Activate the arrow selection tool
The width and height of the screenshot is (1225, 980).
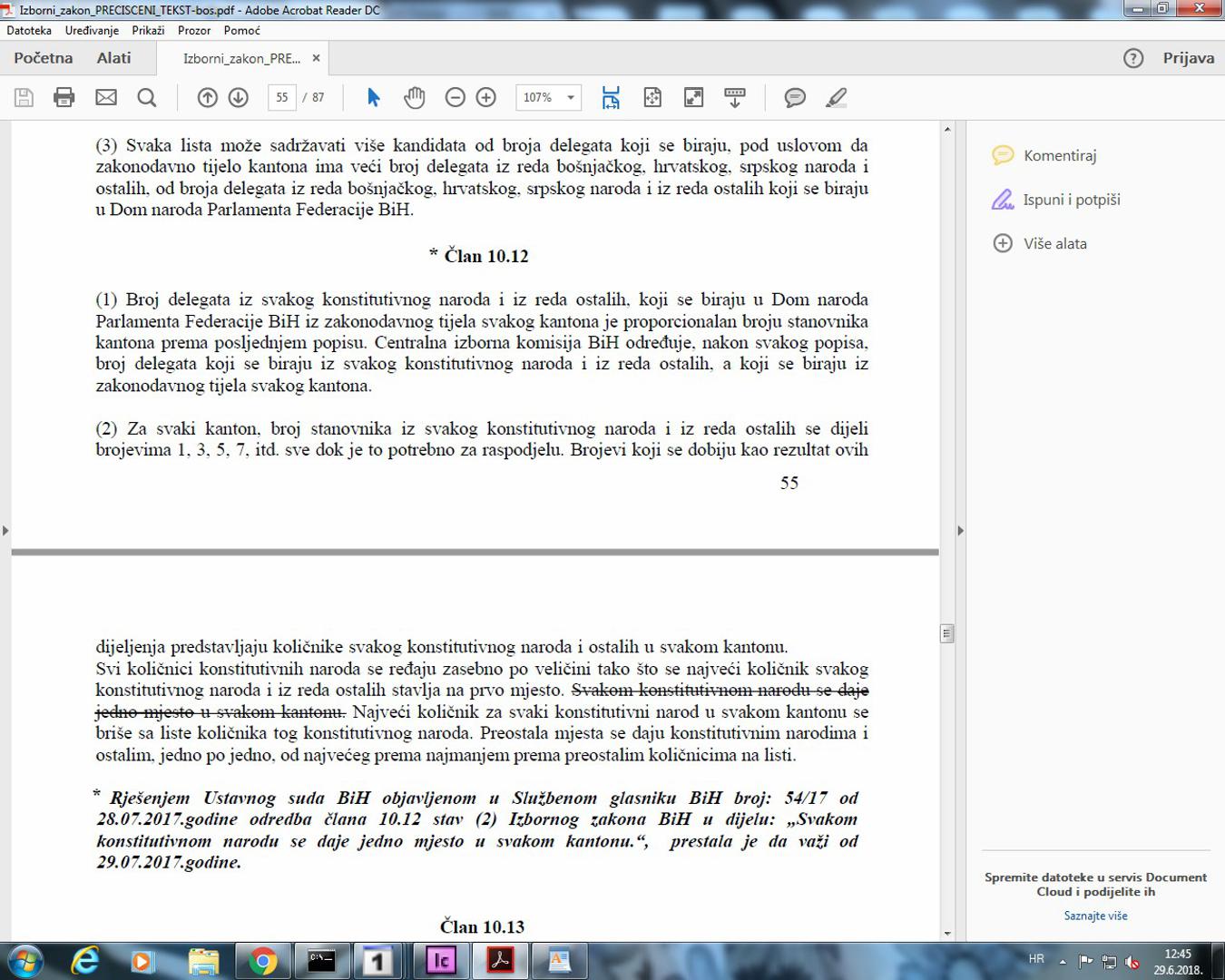click(x=373, y=98)
